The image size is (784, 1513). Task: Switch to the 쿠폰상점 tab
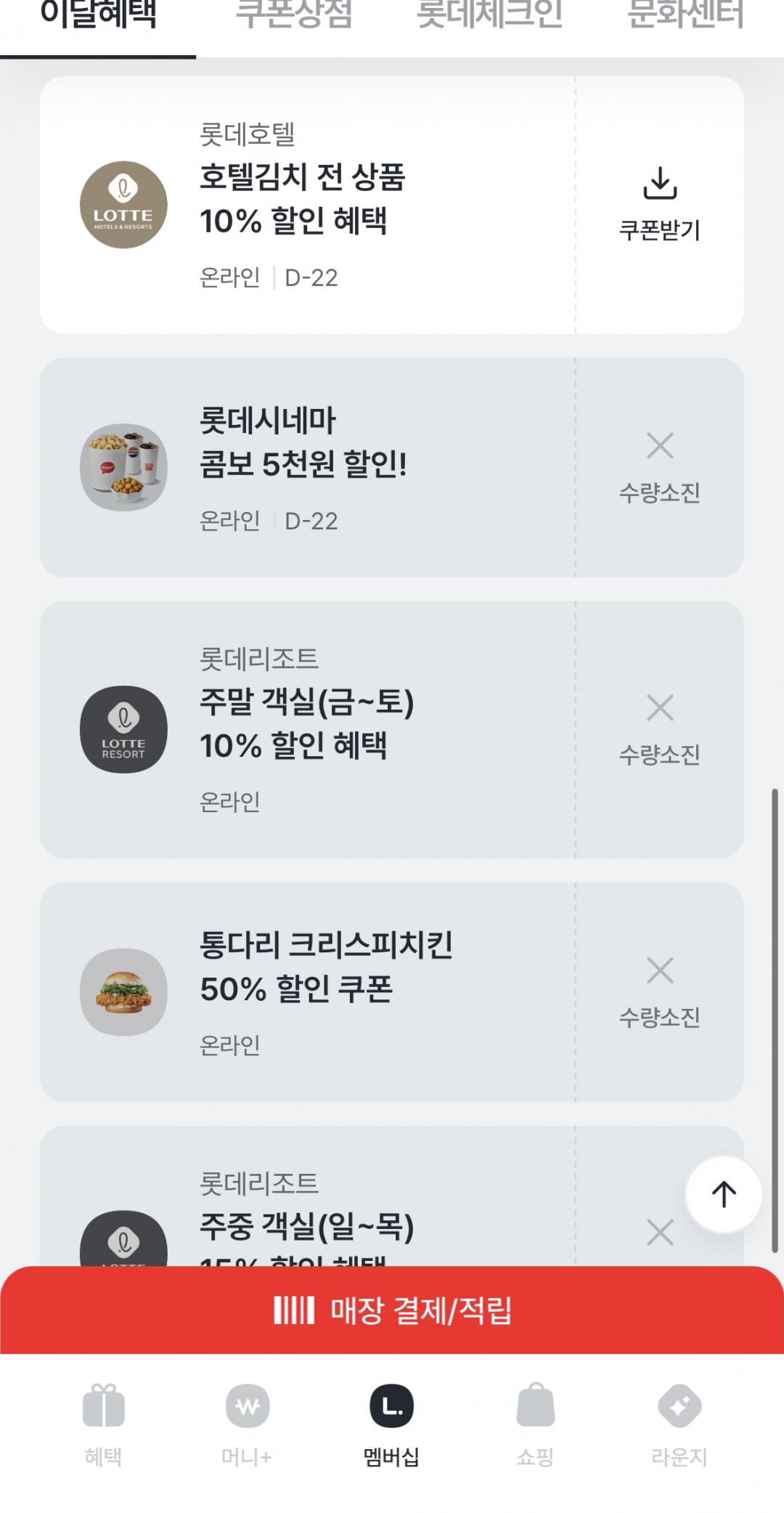(x=294, y=16)
